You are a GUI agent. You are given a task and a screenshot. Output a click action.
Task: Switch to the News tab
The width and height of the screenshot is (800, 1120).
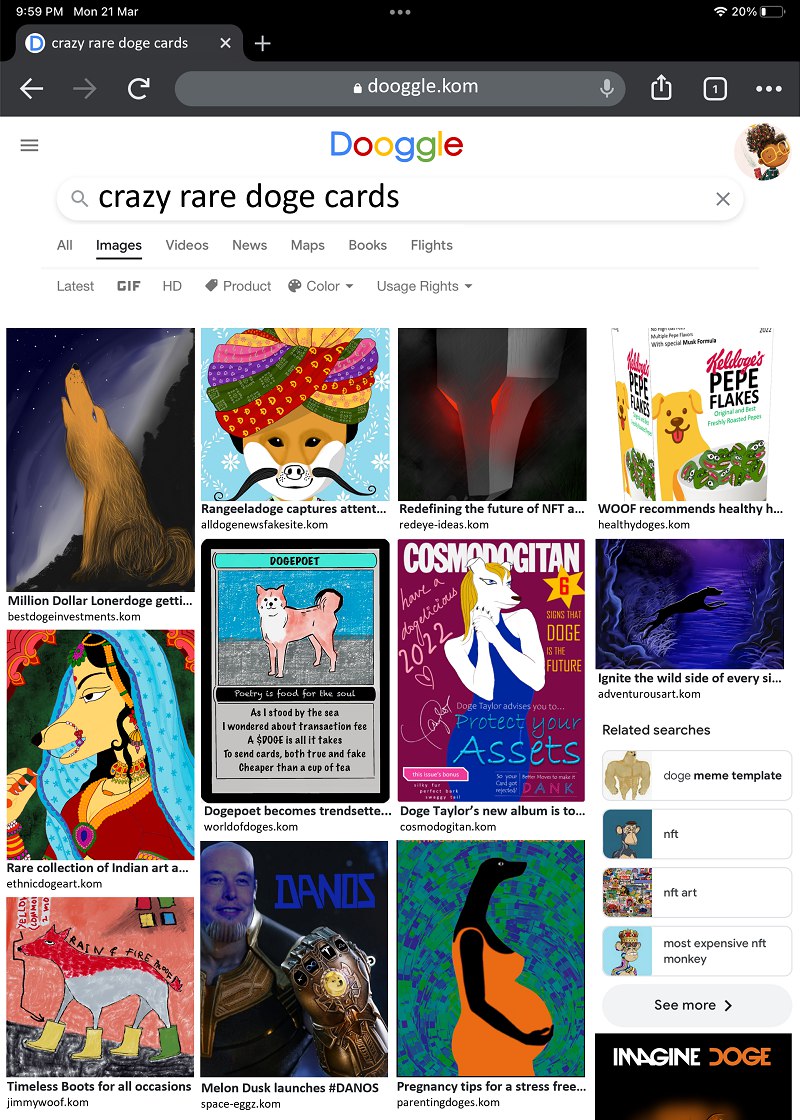click(249, 245)
